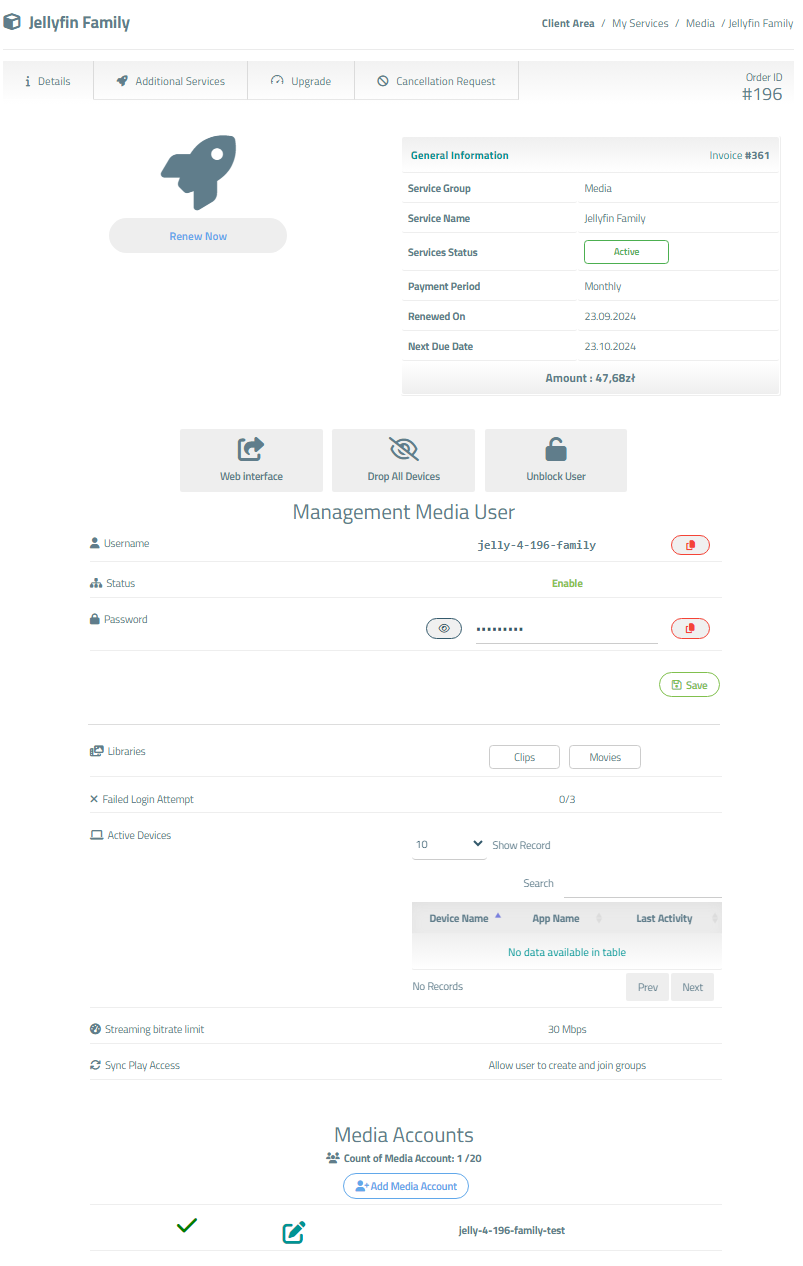Sort table by Last Activity column
Image resolution: width=803 pixels, height=1266 pixels.
pyautogui.click(x=665, y=918)
